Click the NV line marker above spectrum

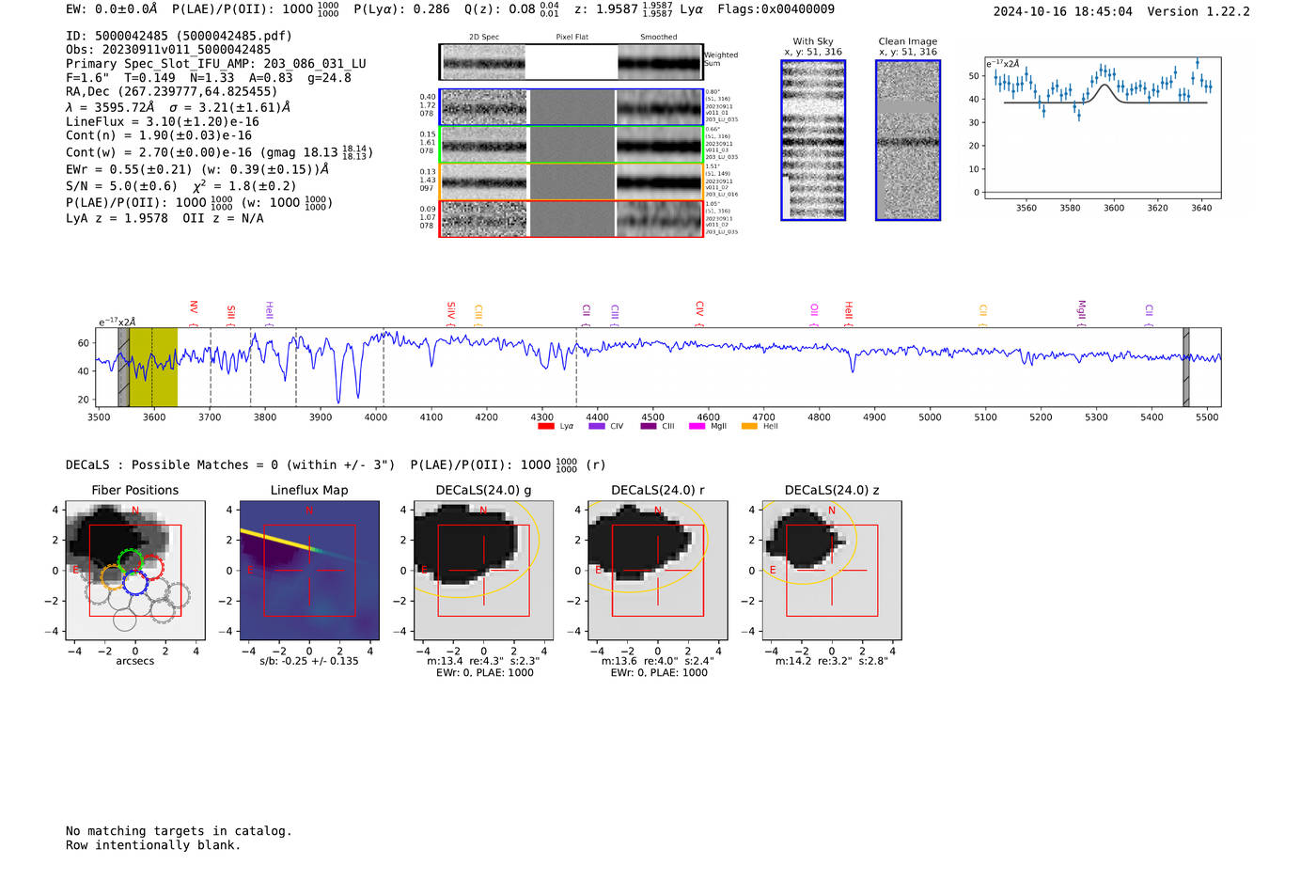coord(194,309)
